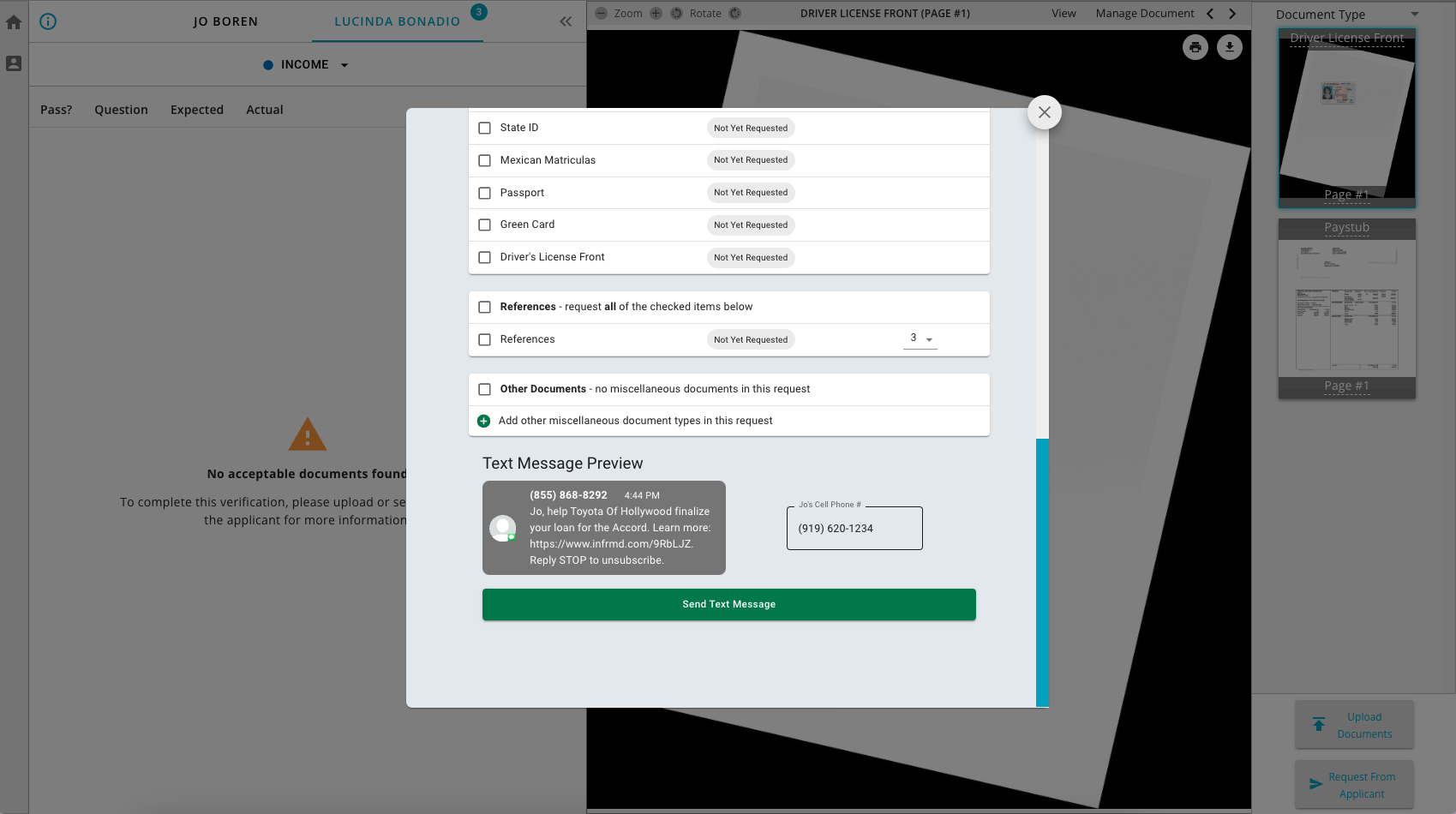
Task: Open the contact profile sidebar icon
Action: [x=14, y=63]
